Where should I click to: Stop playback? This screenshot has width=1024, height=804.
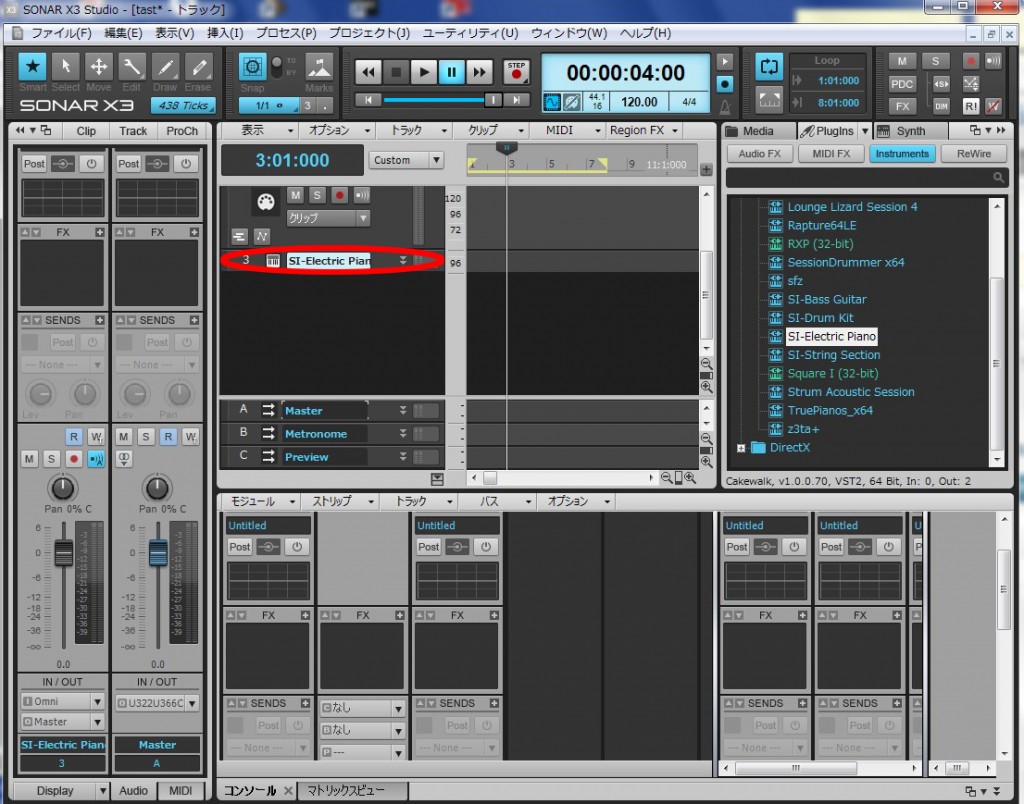tap(396, 72)
